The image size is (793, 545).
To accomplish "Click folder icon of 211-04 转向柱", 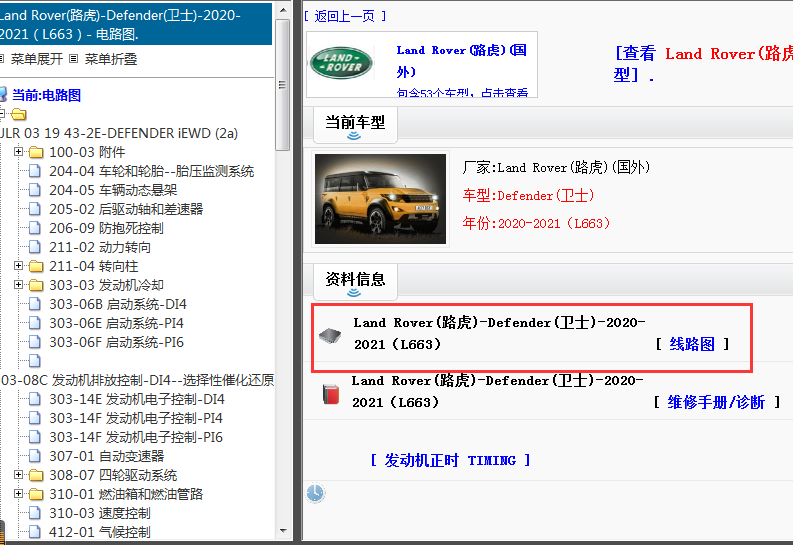I will pos(35,266).
